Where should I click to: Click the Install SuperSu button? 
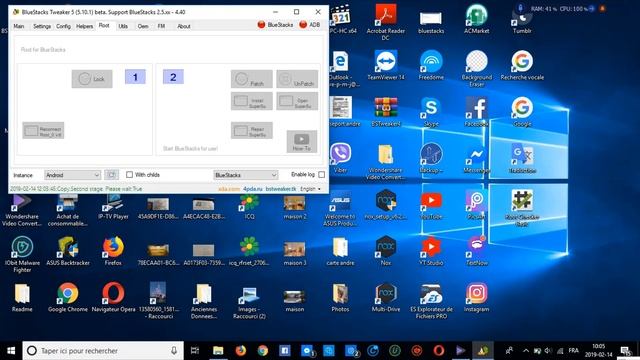251,101
